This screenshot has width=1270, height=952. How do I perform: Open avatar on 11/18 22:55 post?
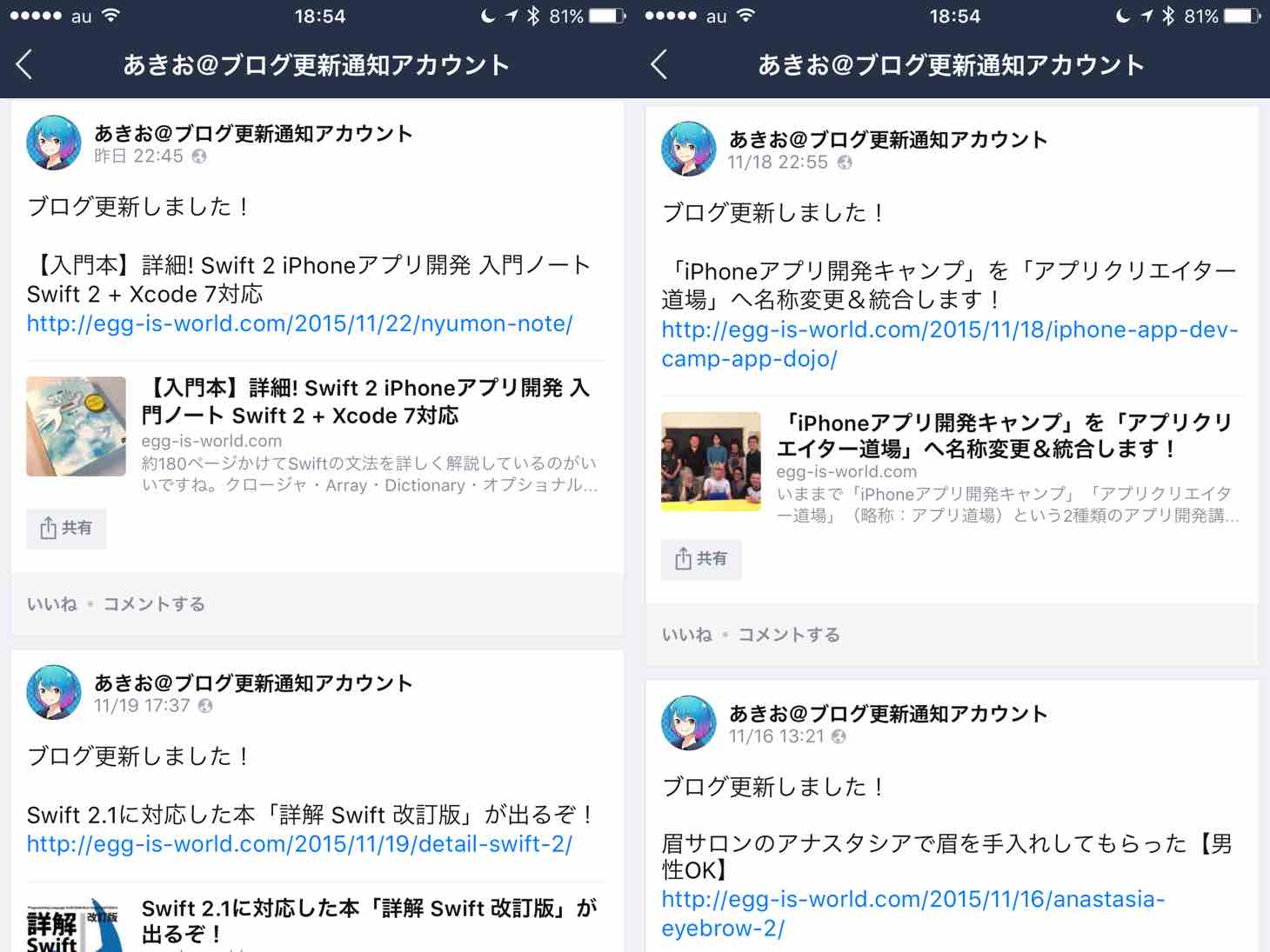pyautogui.click(x=689, y=149)
